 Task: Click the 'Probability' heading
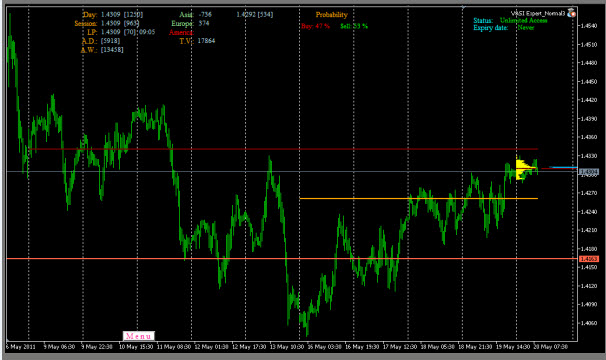[x=332, y=15]
